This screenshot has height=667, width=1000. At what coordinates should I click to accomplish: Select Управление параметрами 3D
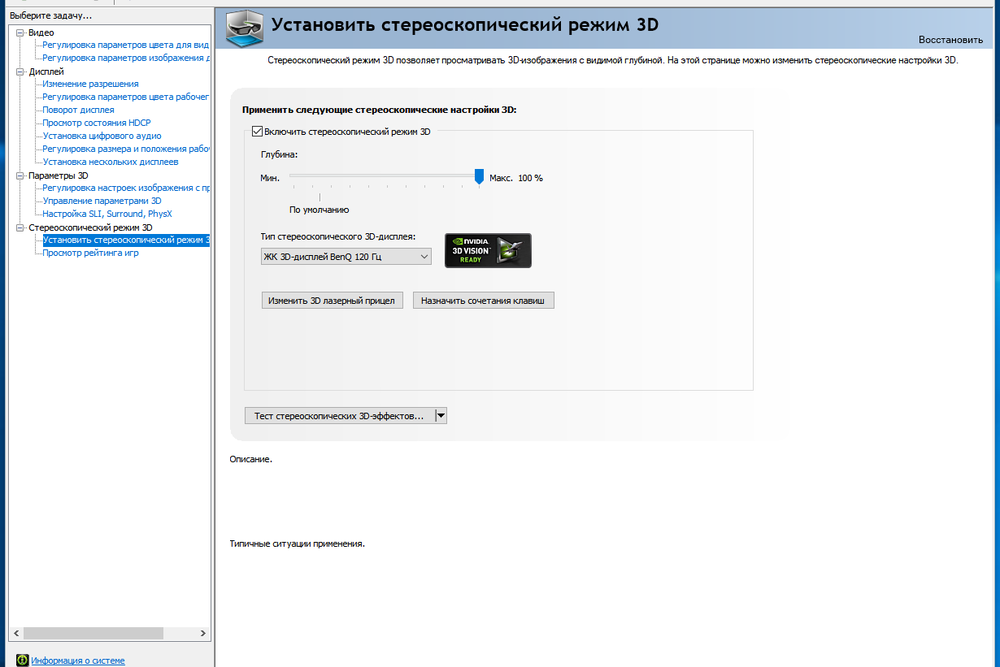pos(102,201)
